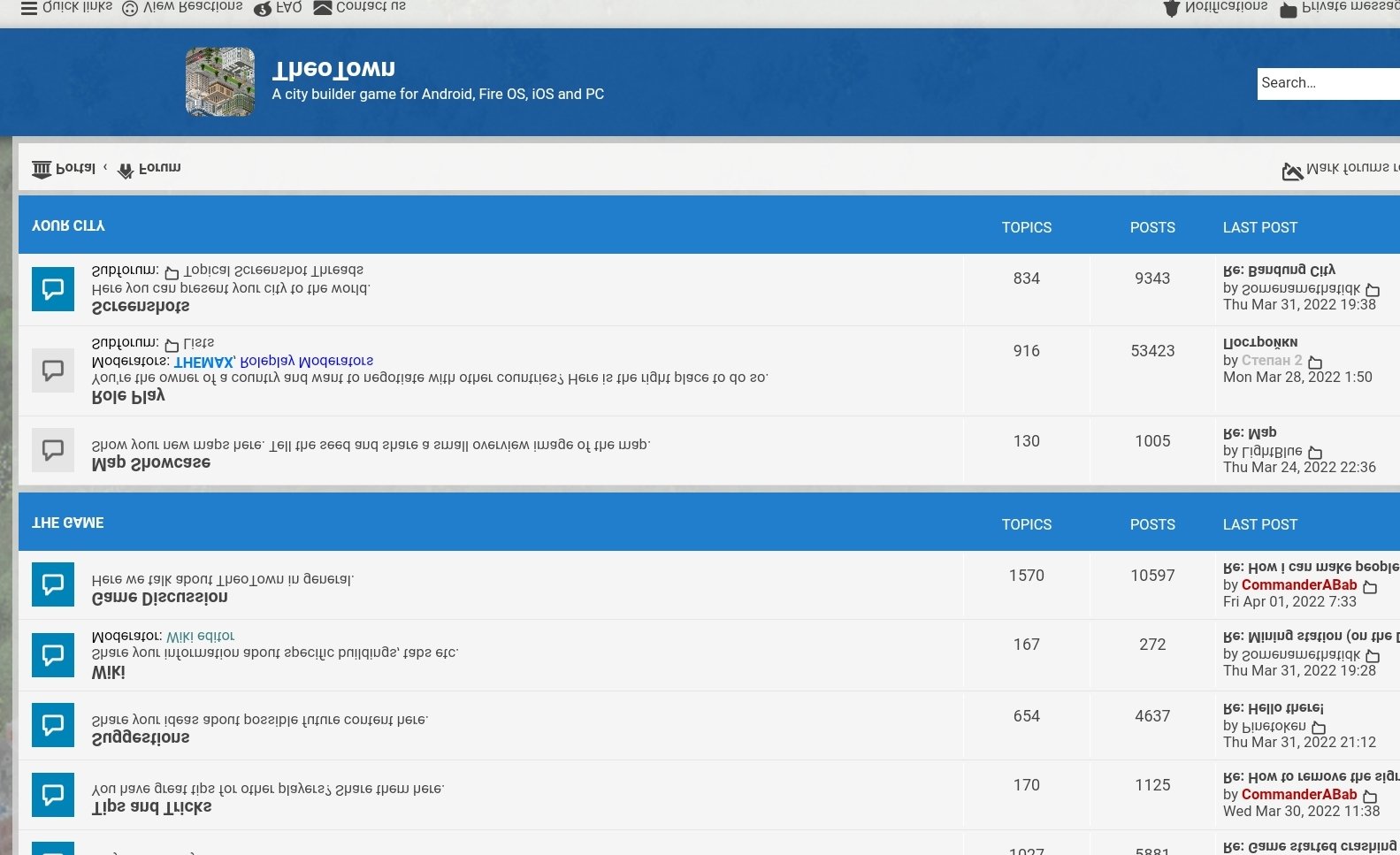View Степан 2 user profile
This screenshot has height=855, width=1400.
click(x=1272, y=360)
